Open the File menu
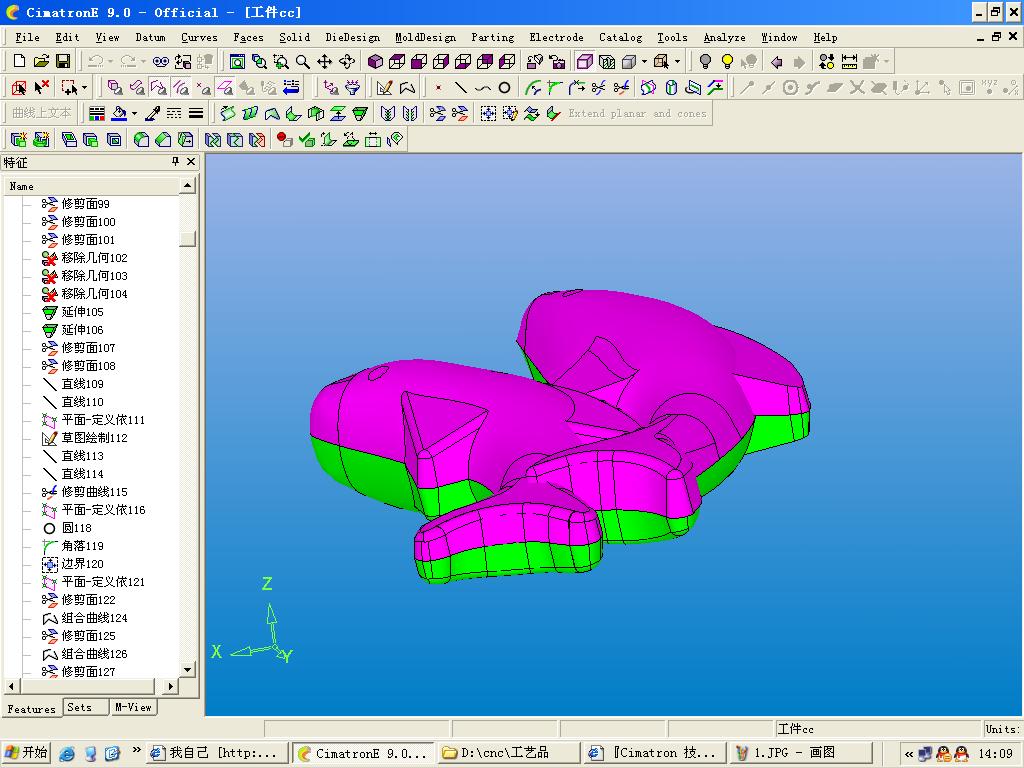Screen dimensions: 1024x768 [27, 37]
